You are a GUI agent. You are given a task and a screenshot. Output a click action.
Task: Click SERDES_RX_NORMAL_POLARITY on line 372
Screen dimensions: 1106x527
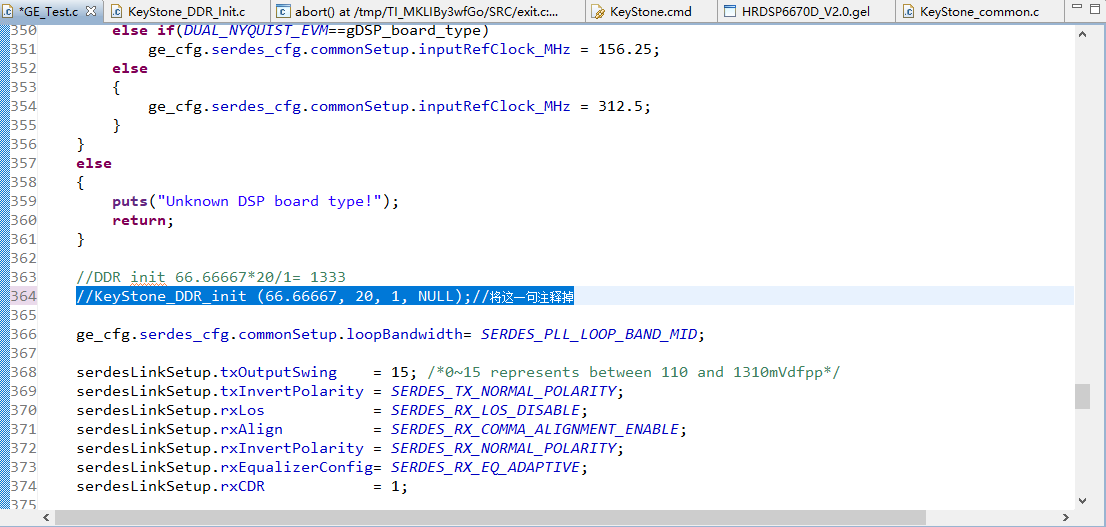(505, 448)
